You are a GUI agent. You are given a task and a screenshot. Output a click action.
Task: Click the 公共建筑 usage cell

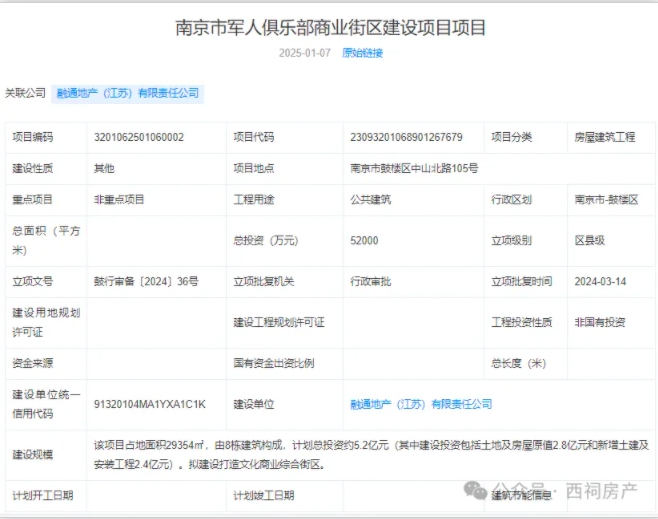[371, 200]
